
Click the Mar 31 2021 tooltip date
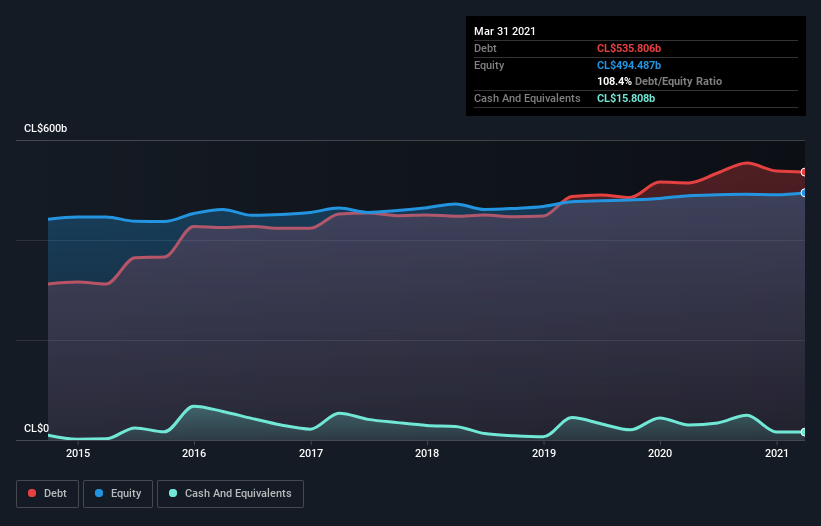pyautogui.click(x=505, y=31)
